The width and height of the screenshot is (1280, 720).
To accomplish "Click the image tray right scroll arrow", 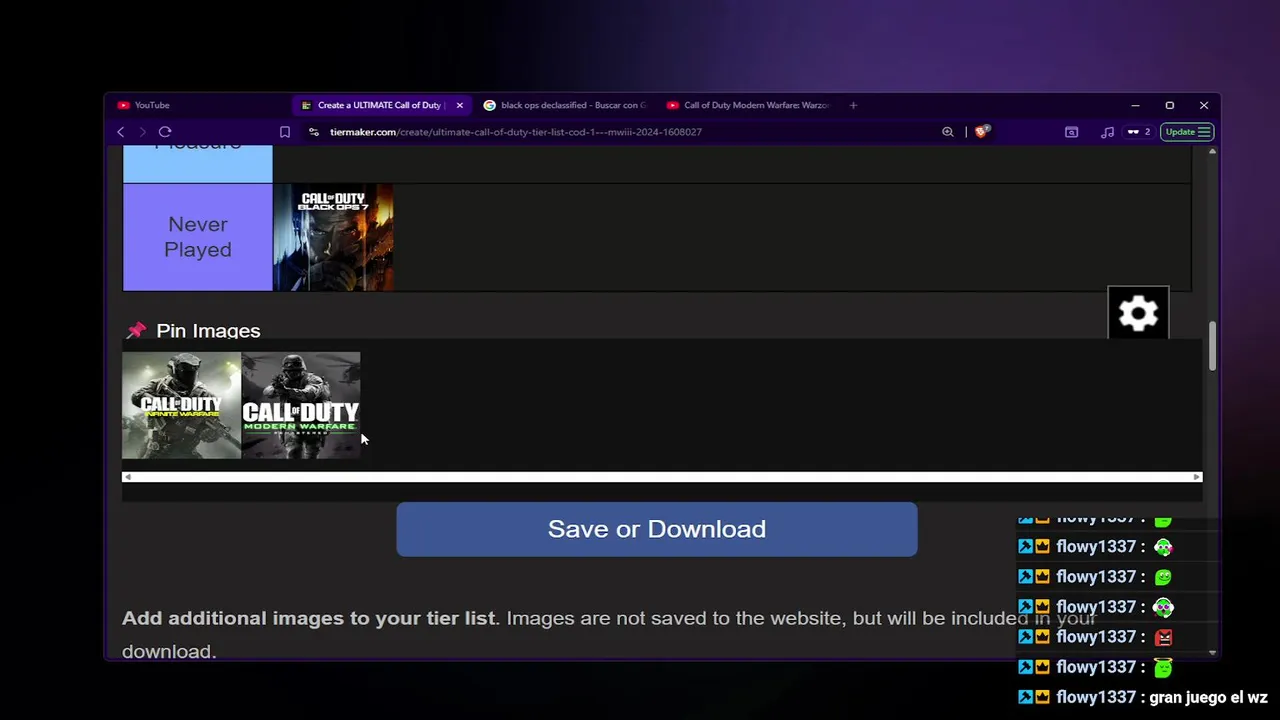I will (1196, 477).
